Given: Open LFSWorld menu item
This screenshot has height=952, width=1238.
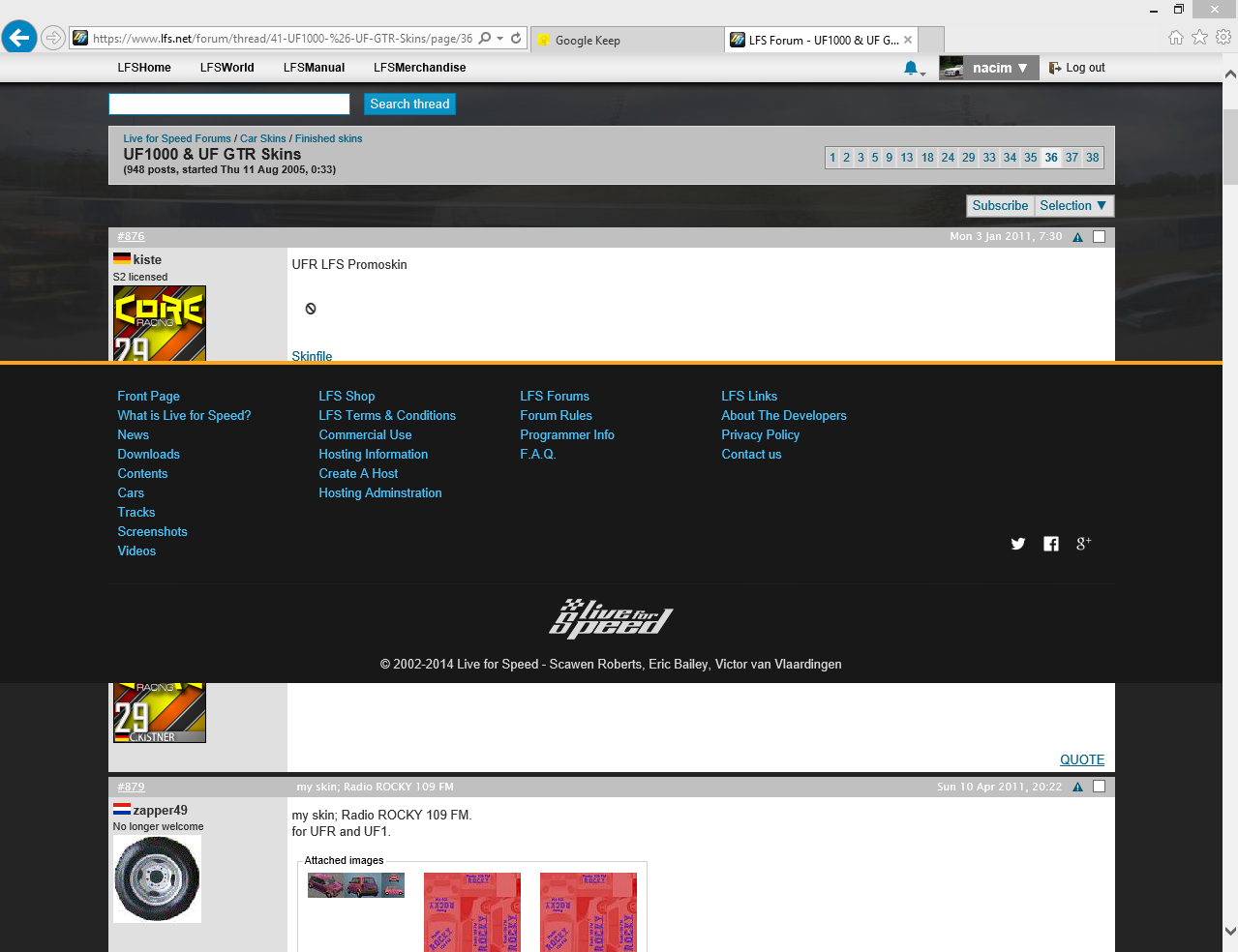Looking at the screenshot, I should pos(226,68).
